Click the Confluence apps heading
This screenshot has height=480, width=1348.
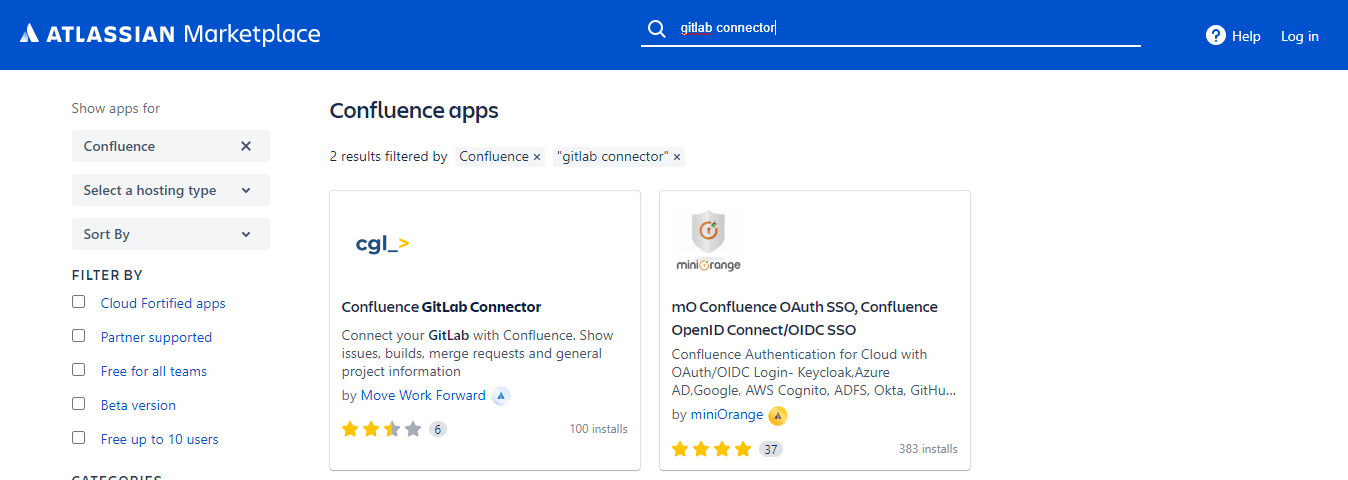pos(414,110)
